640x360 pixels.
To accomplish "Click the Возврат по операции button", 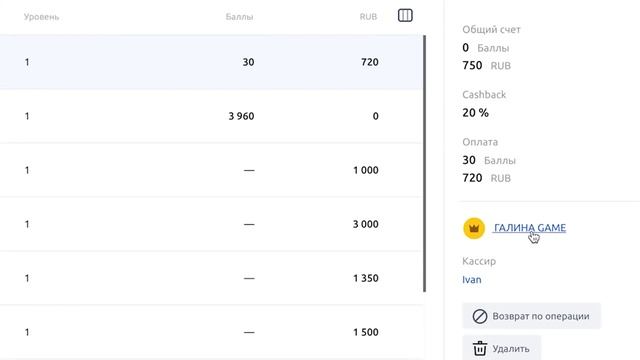I will [531, 316].
